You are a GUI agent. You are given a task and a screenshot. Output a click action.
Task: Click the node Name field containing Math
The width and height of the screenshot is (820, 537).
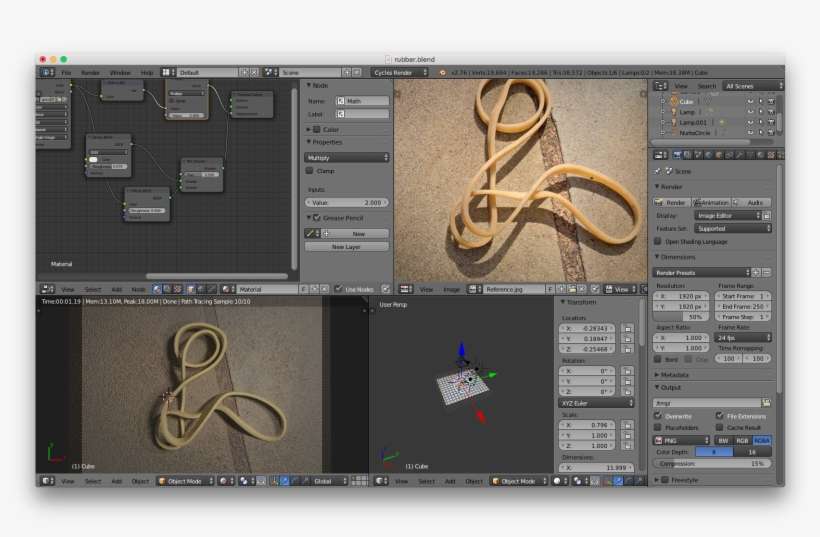coord(363,101)
